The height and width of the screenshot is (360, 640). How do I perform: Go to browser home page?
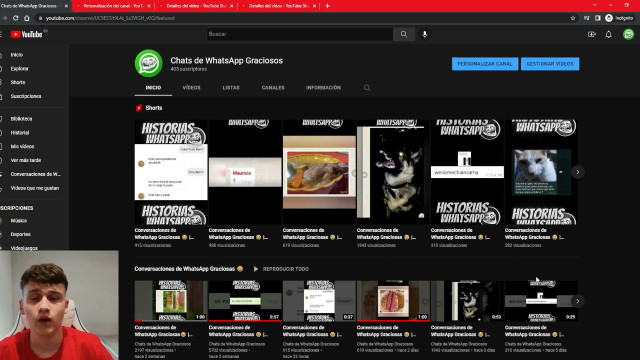(27, 18)
